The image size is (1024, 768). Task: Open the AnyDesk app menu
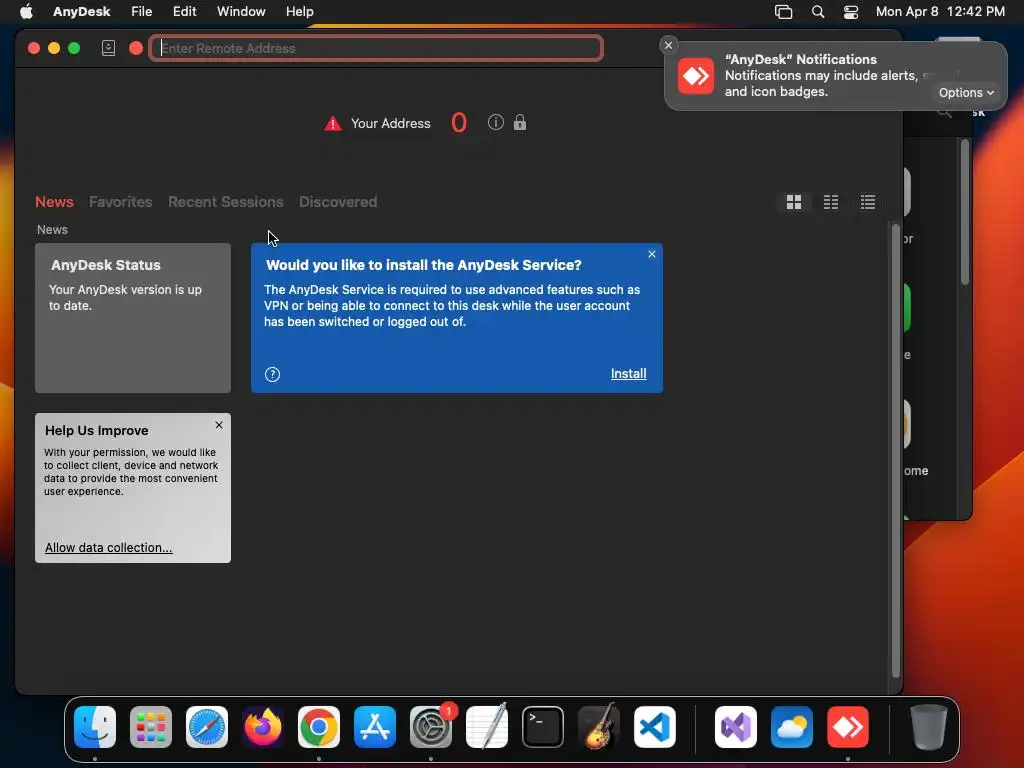tap(82, 12)
